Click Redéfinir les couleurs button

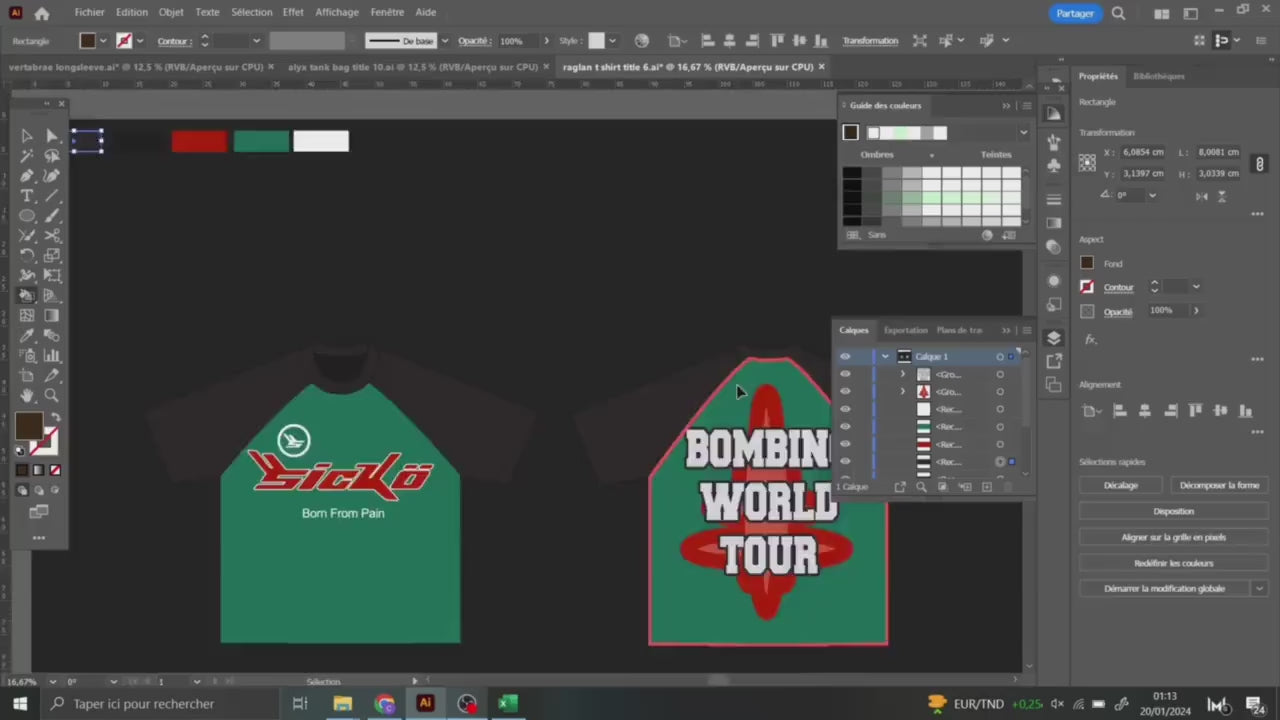(1173, 563)
